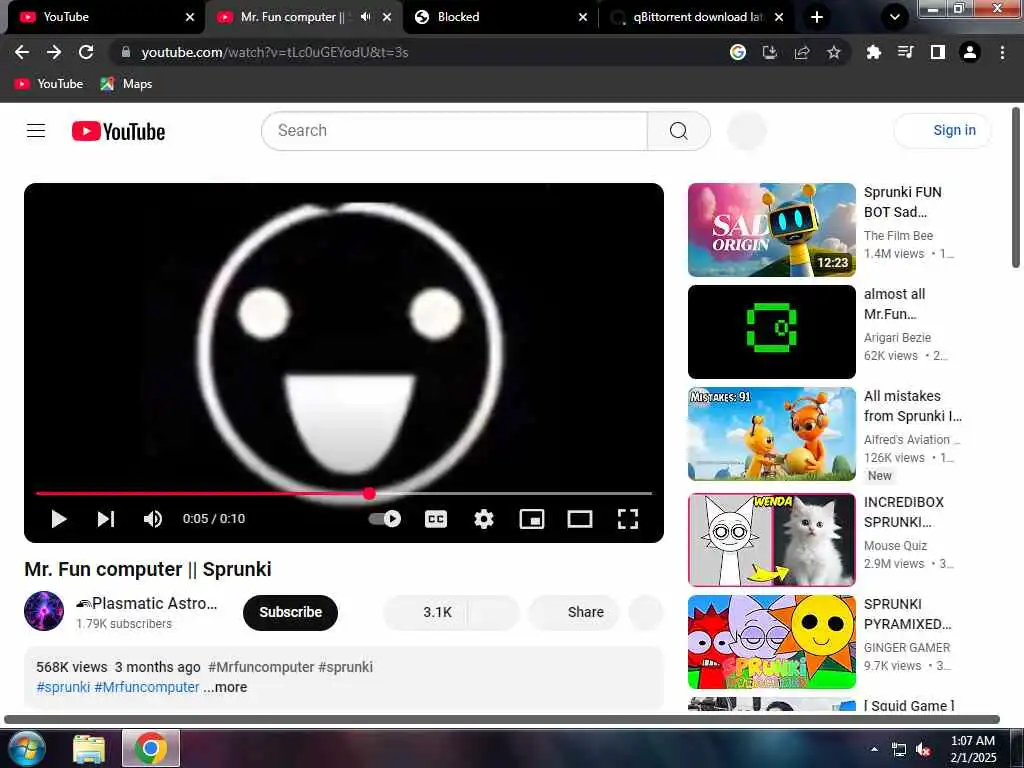The image size is (1024, 768).
Task: Open Windows Start menu
Action: tap(25, 748)
